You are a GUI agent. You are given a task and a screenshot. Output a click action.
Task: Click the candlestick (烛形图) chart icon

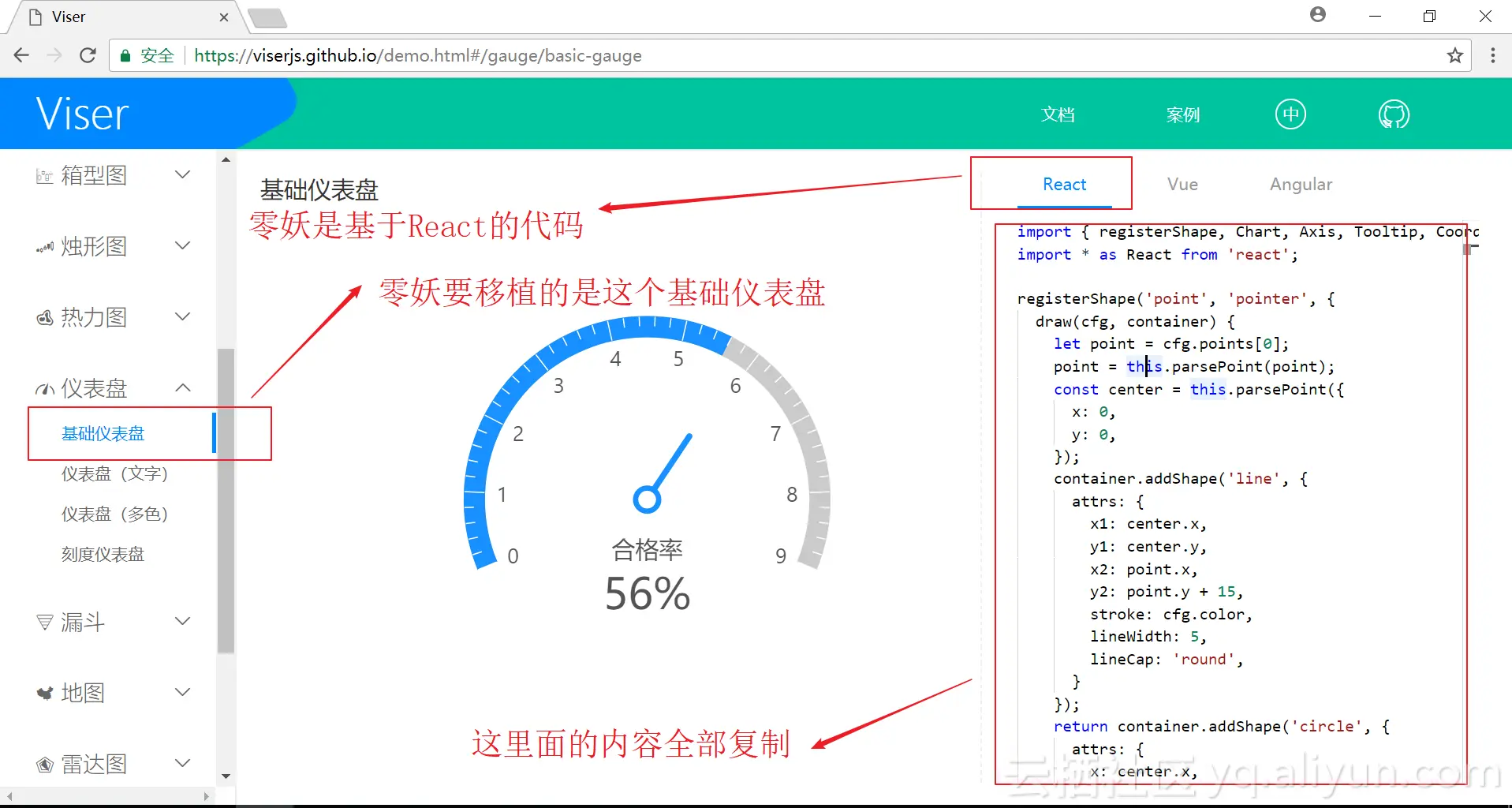(45, 248)
